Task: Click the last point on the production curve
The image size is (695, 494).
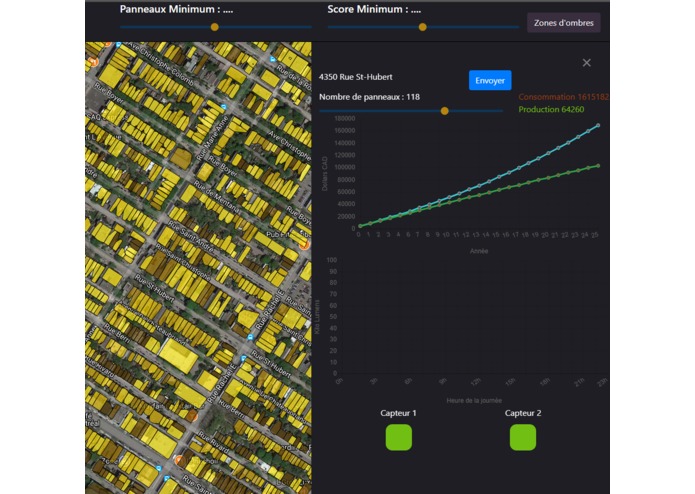Action: 598,166
